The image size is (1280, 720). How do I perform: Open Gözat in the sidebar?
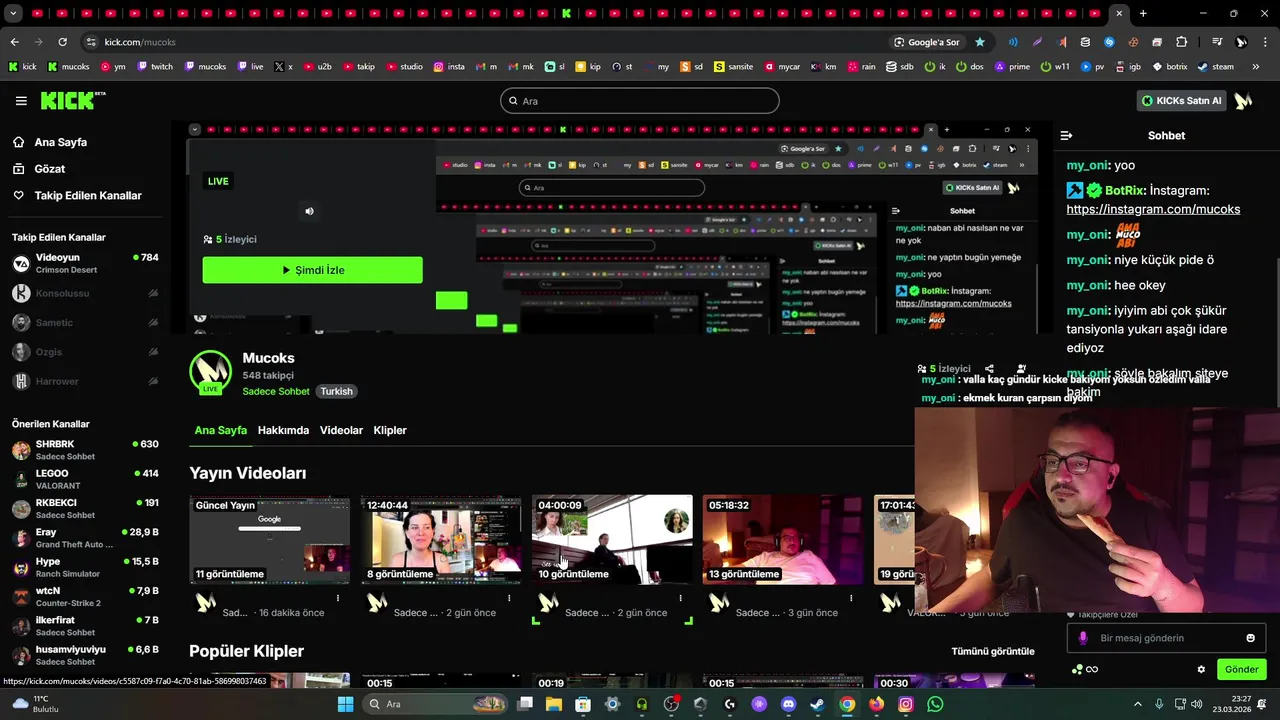click(x=49, y=169)
